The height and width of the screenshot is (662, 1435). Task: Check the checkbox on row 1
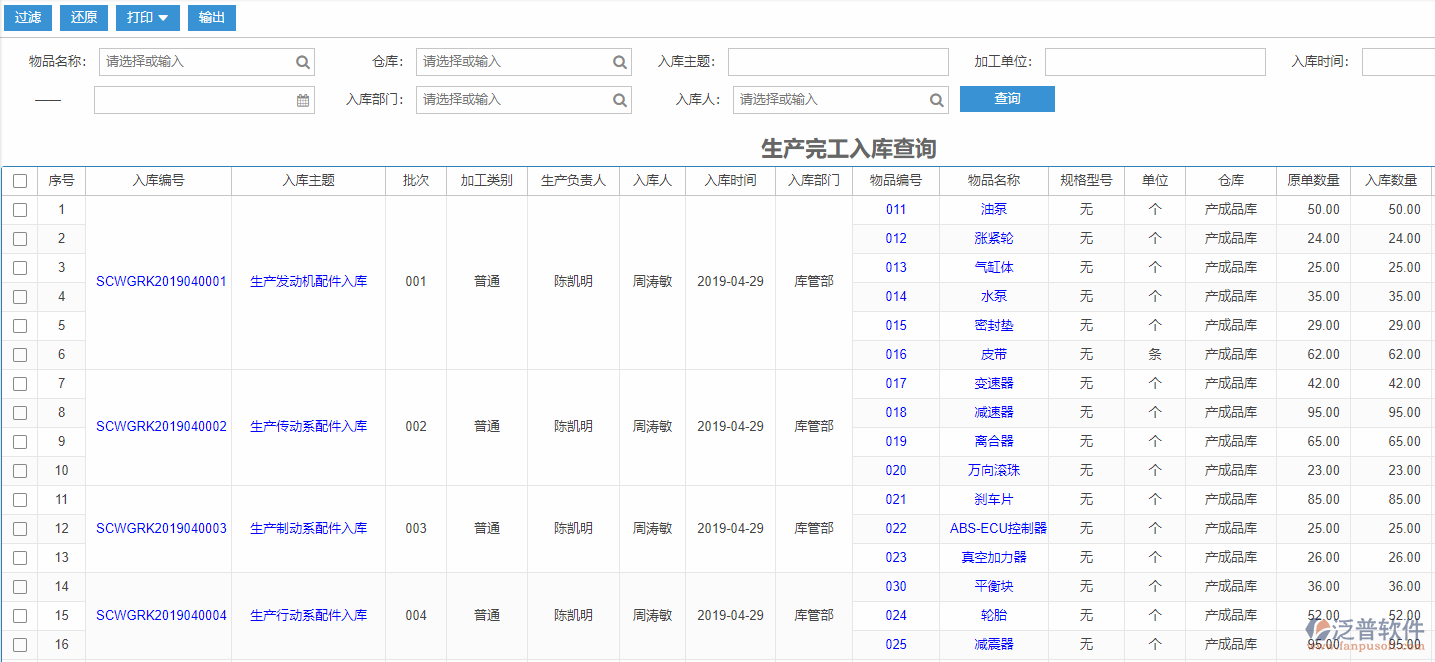click(20, 209)
